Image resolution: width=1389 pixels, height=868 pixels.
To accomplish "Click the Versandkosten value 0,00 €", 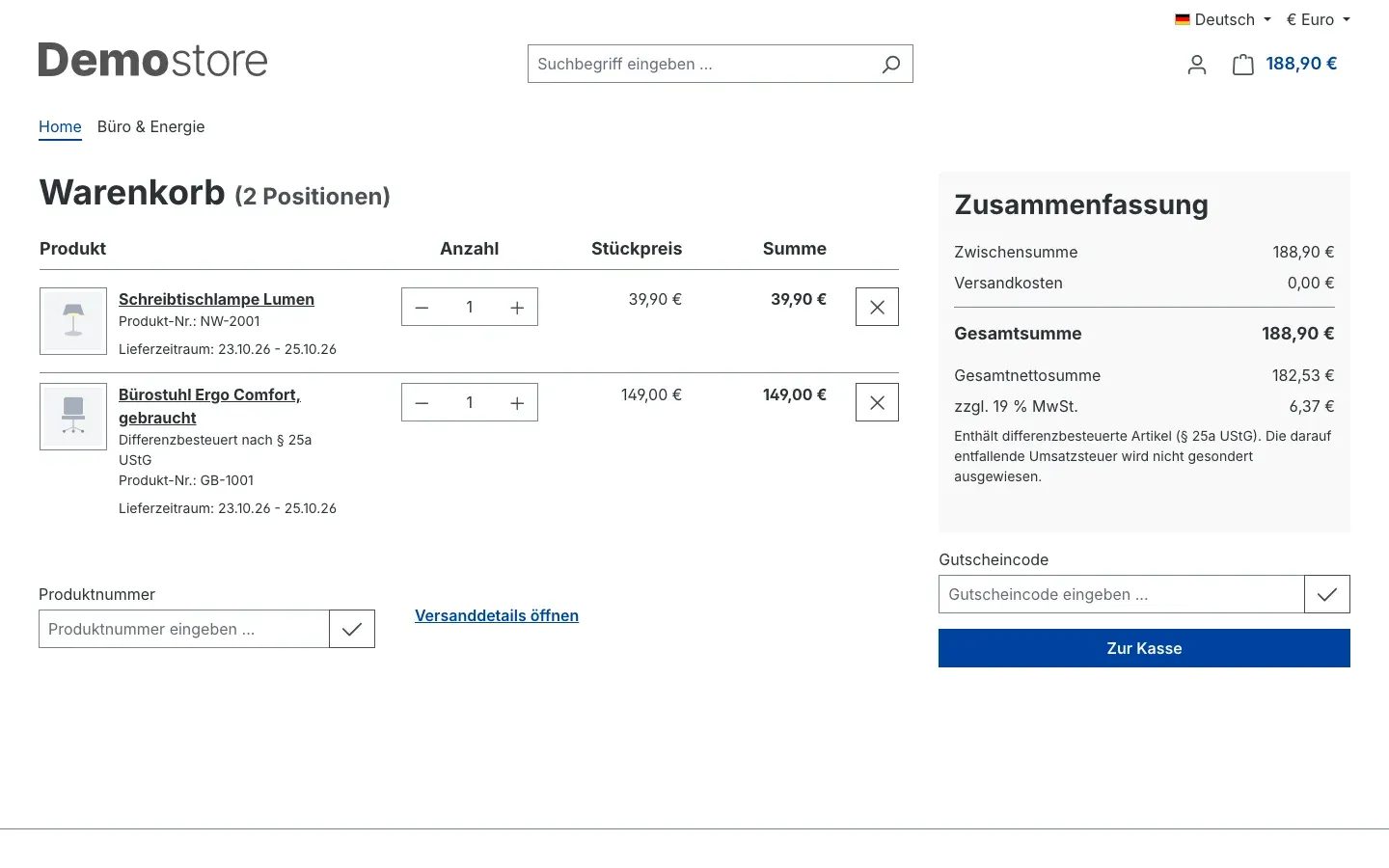I will pos(1311,283).
